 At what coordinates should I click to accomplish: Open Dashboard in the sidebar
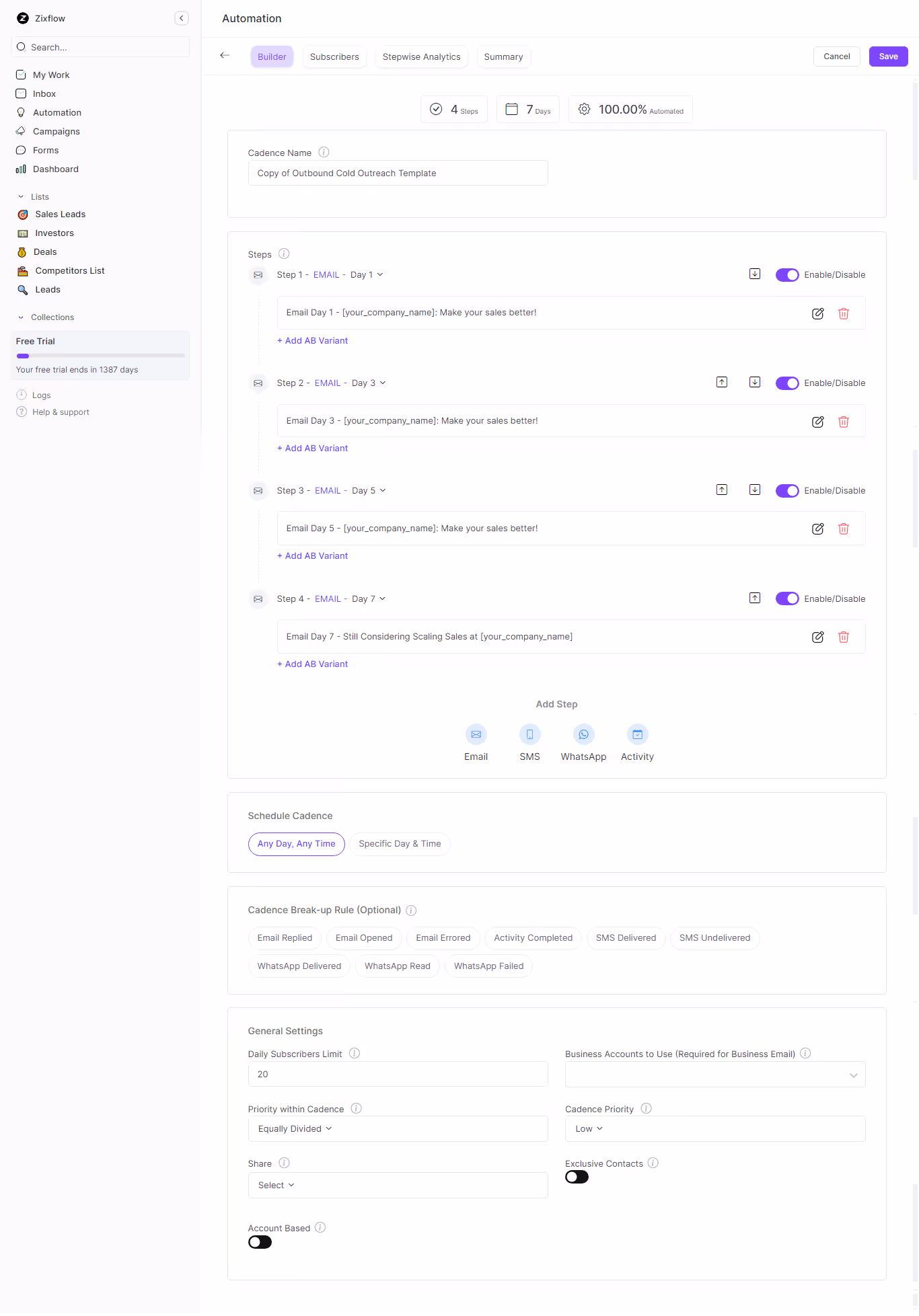[56, 169]
